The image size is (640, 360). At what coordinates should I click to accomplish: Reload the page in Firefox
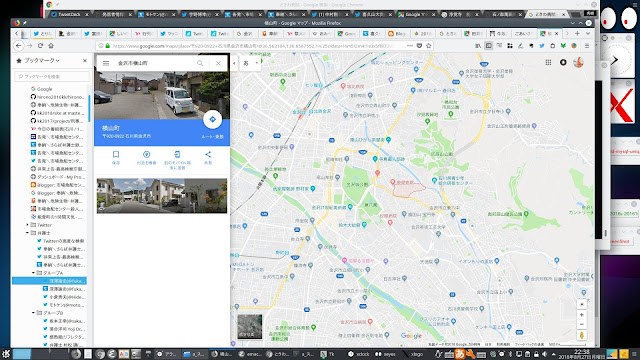coord(40,46)
